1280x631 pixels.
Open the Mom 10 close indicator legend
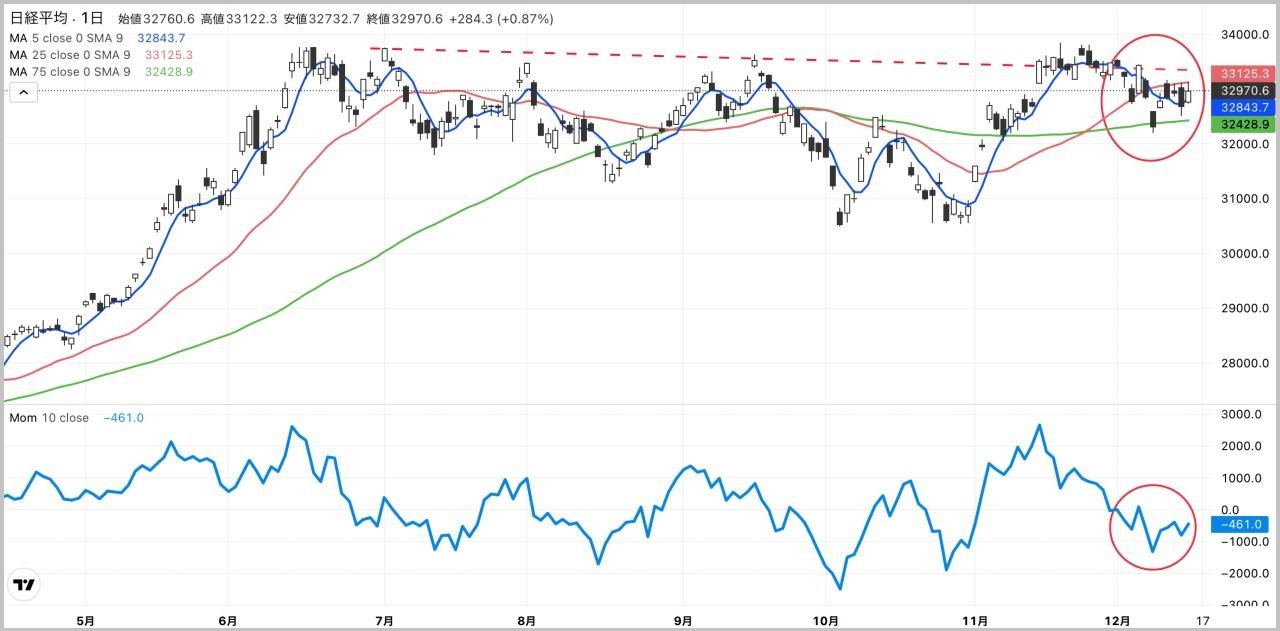[x=49, y=418]
